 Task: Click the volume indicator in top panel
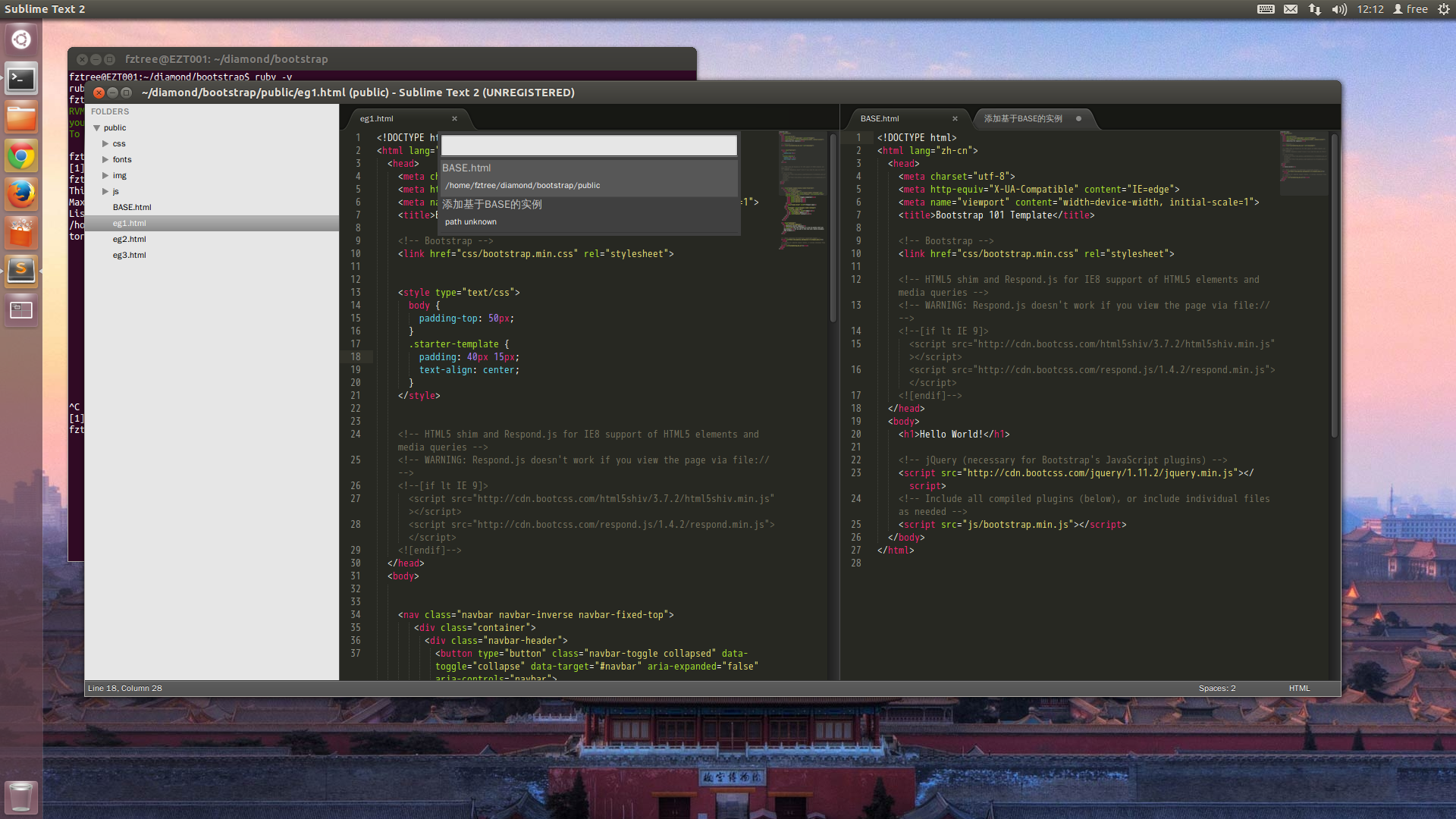coord(1339,9)
